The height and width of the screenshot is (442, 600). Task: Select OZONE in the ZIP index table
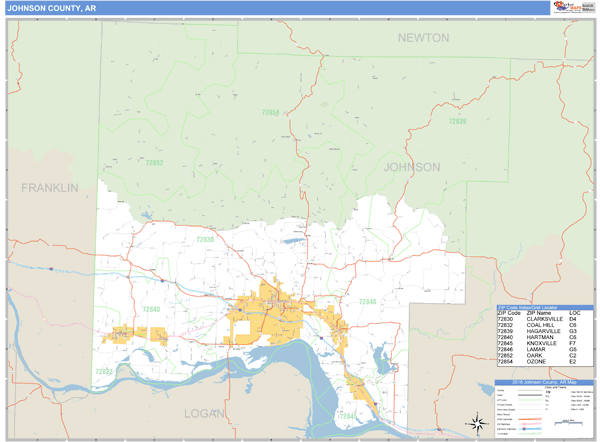(x=536, y=362)
